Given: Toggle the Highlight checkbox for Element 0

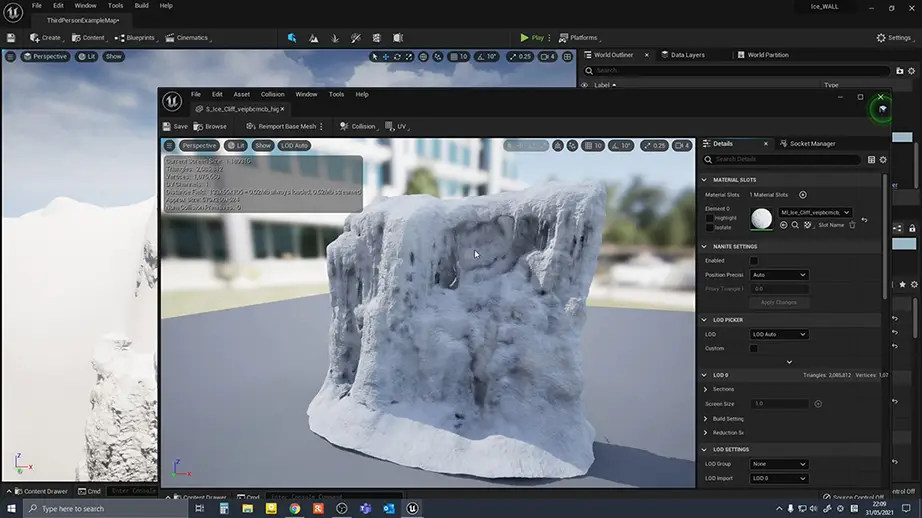Looking at the screenshot, I should (710, 217).
